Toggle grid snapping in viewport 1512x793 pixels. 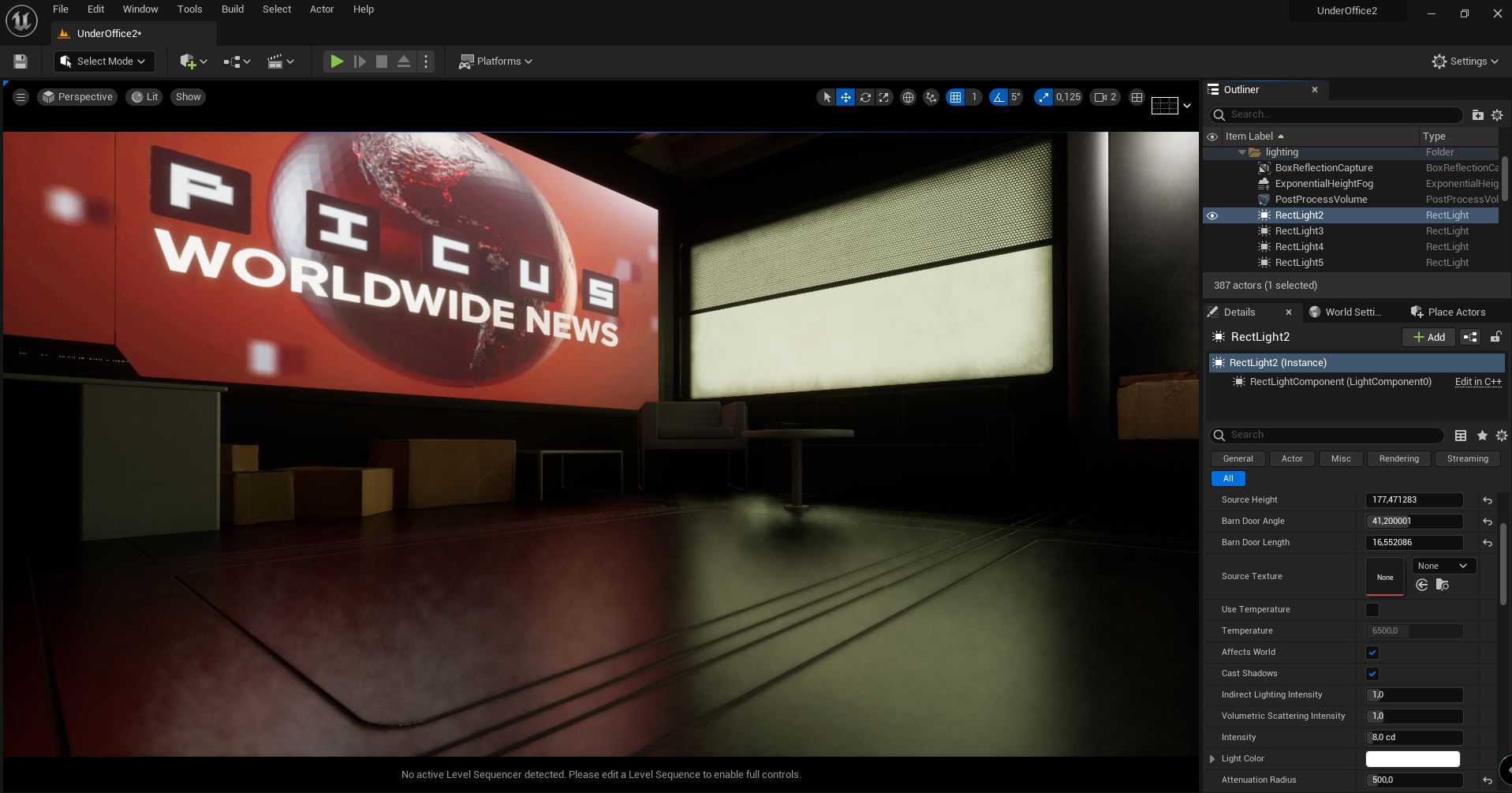955,97
